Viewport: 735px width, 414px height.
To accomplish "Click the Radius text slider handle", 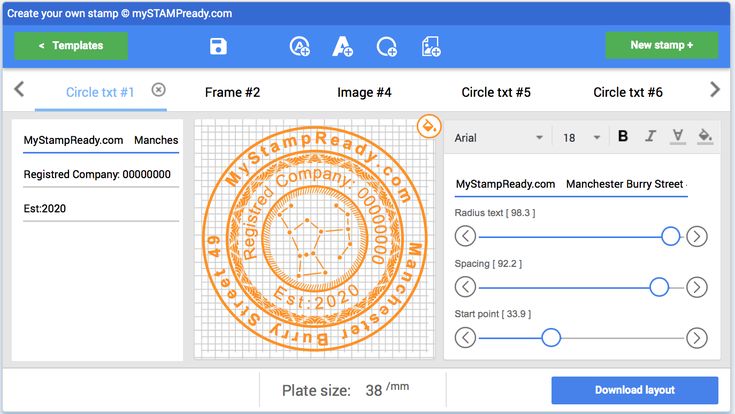I will coord(670,236).
